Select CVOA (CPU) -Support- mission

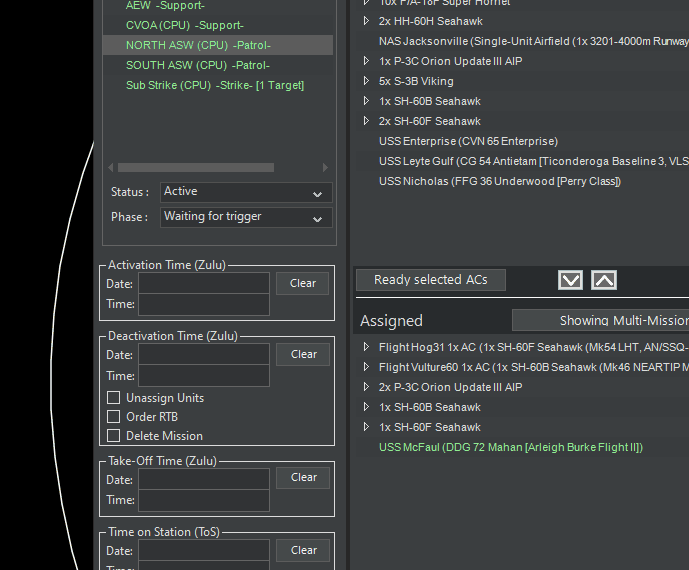(x=185, y=25)
